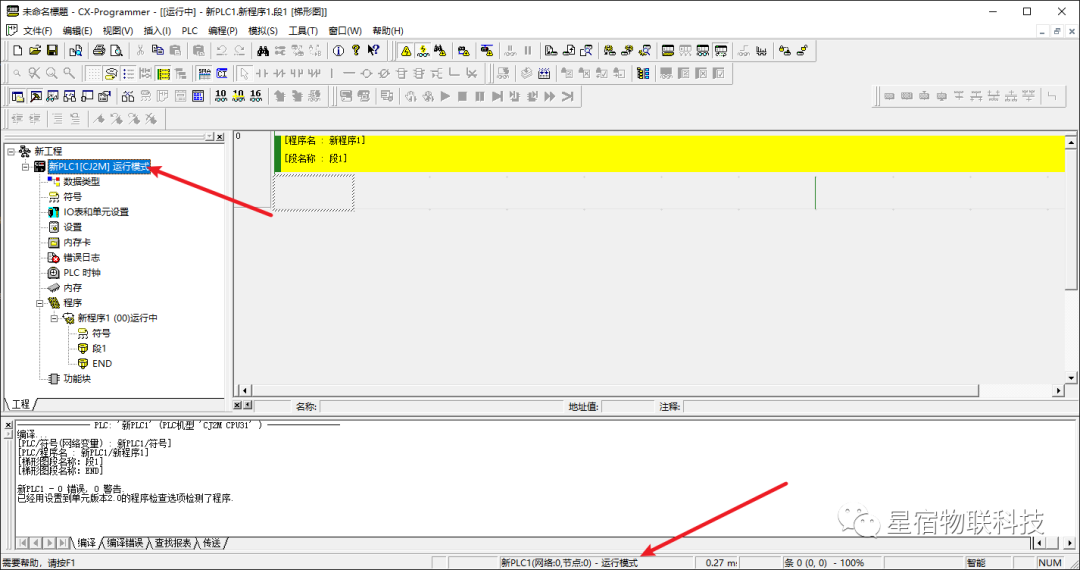Toggle the grid display toolbar button
Image resolution: width=1080 pixels, height=570 pixels.
92,73
